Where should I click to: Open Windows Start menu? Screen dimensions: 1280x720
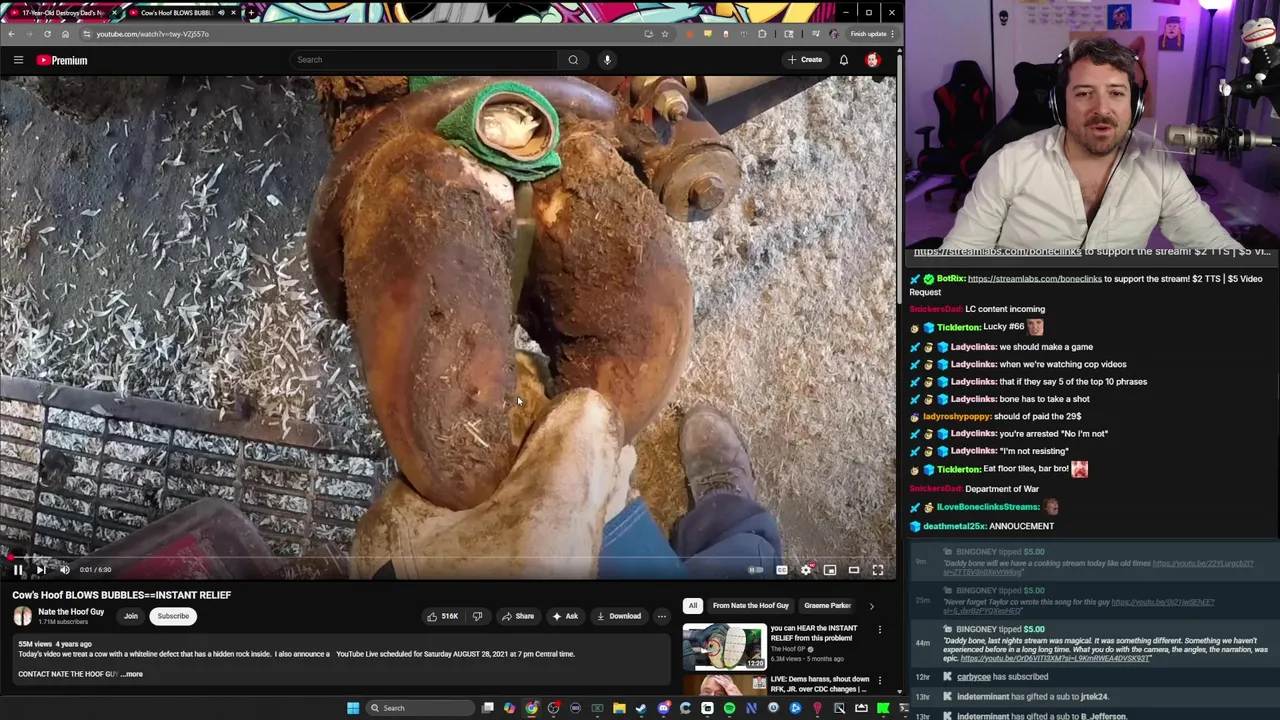pyautogui.click(x=352, y=708)
